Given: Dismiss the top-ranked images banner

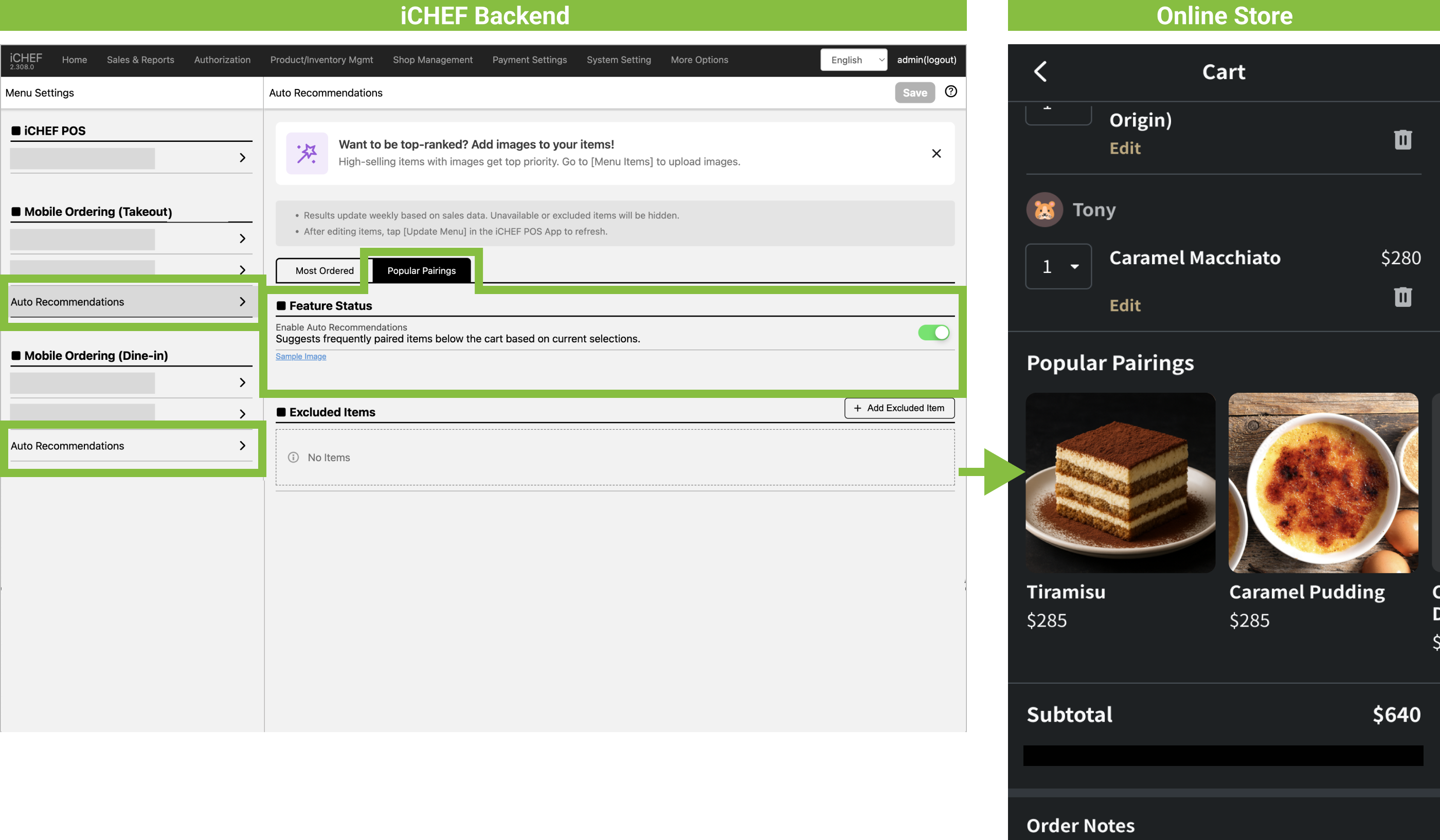Looking at the screenshot, I should pyautogui.click(x=936, y=153).
